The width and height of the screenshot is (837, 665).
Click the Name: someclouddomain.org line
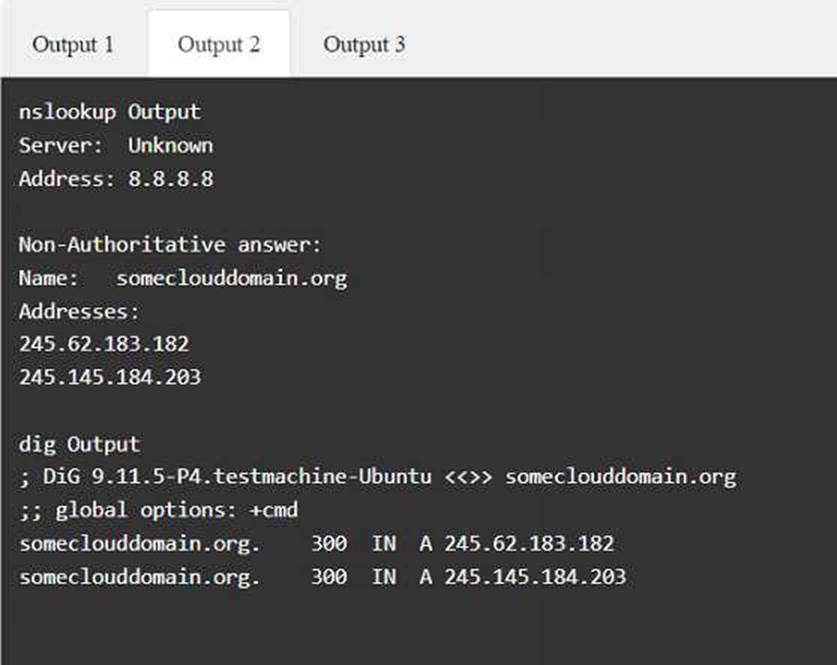pos(183,278)
